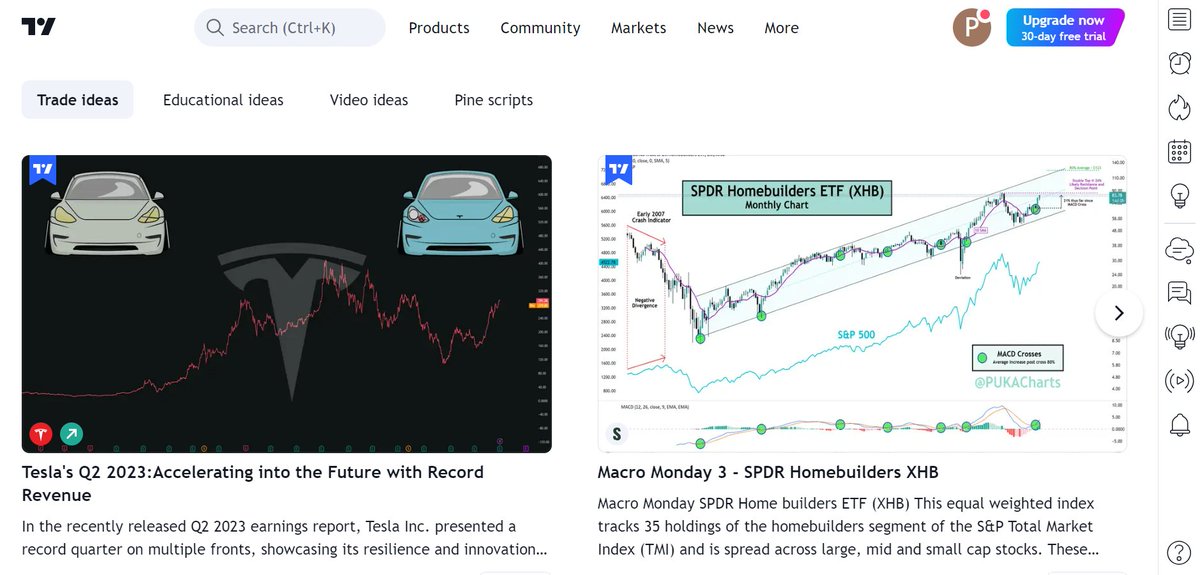Click the magnifier icon in search
Screen dimensions: 1200x575
click(214, 28)
